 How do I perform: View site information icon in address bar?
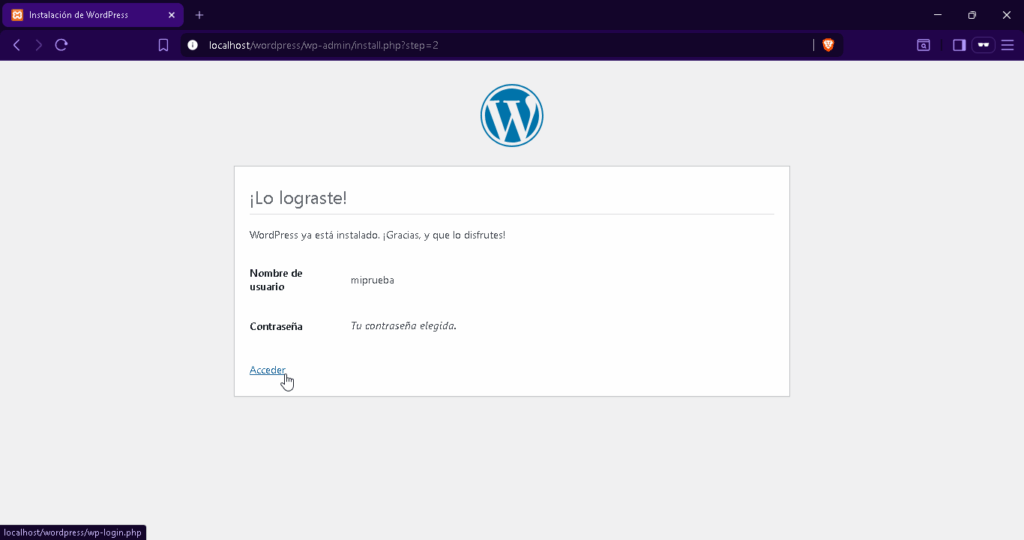tap(193, 45)
